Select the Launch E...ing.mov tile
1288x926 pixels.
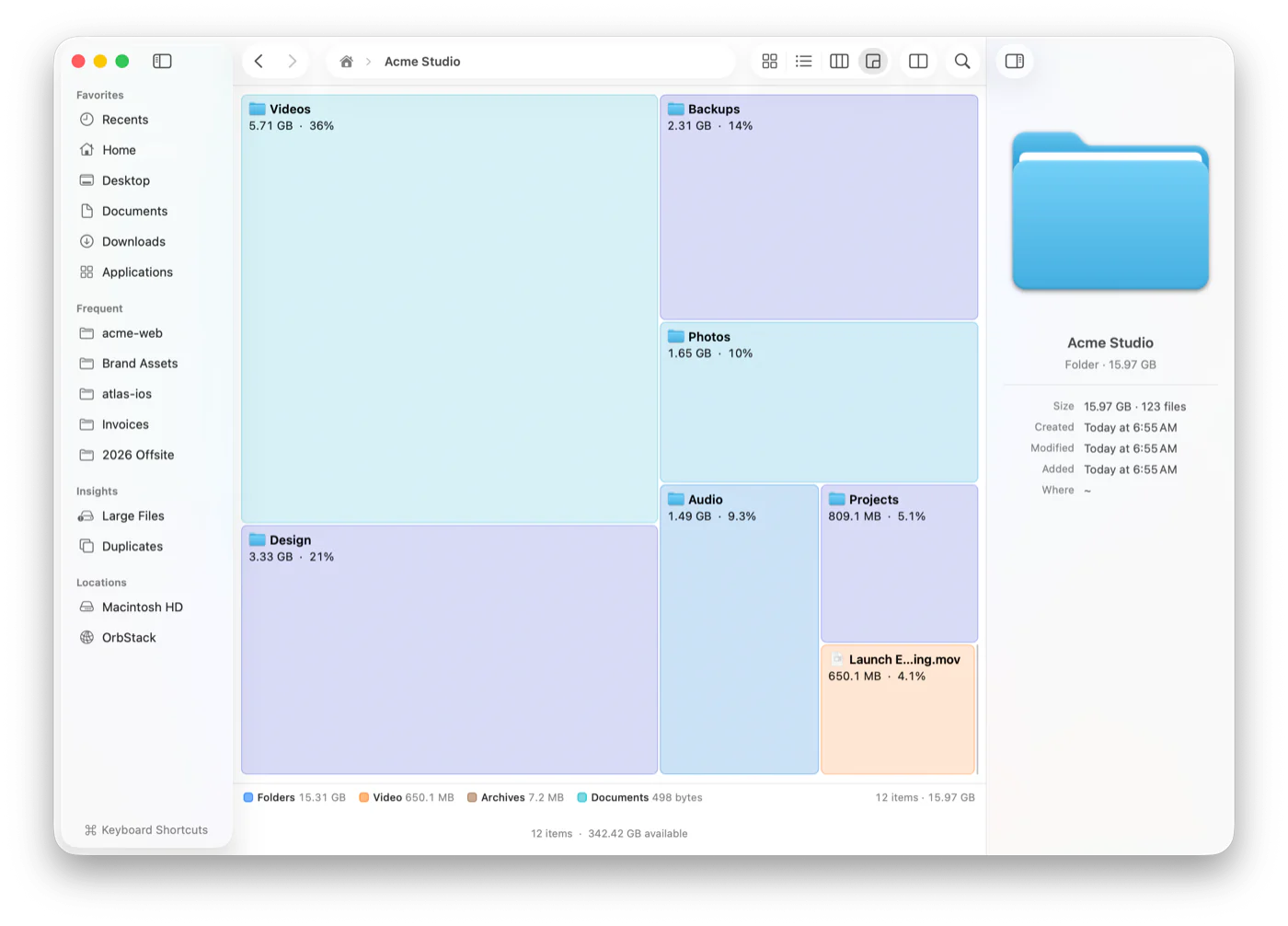[x=898, y=710]
